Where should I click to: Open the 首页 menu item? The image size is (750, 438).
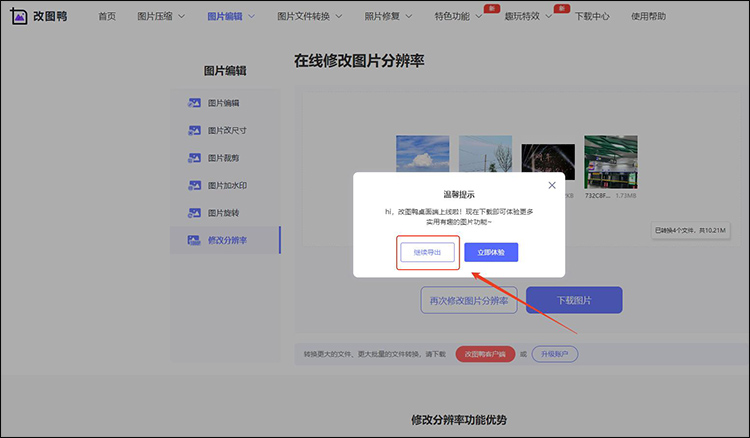(x=107, y=16)
